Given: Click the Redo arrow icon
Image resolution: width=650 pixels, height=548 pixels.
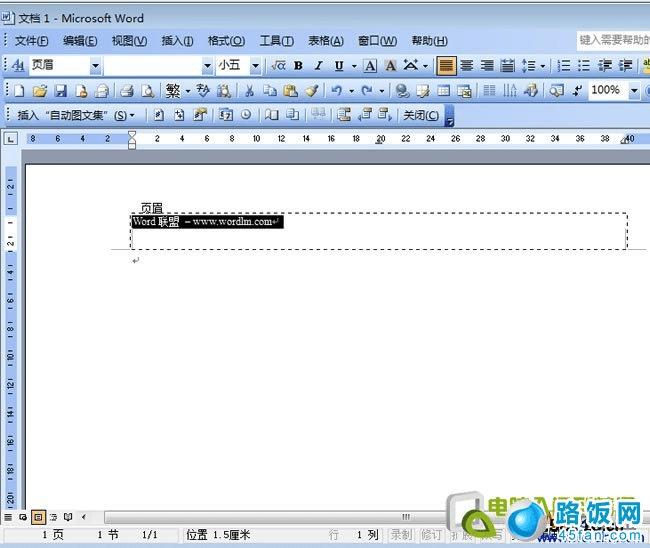Looking at the screenshot, I should tap(367, 91).
